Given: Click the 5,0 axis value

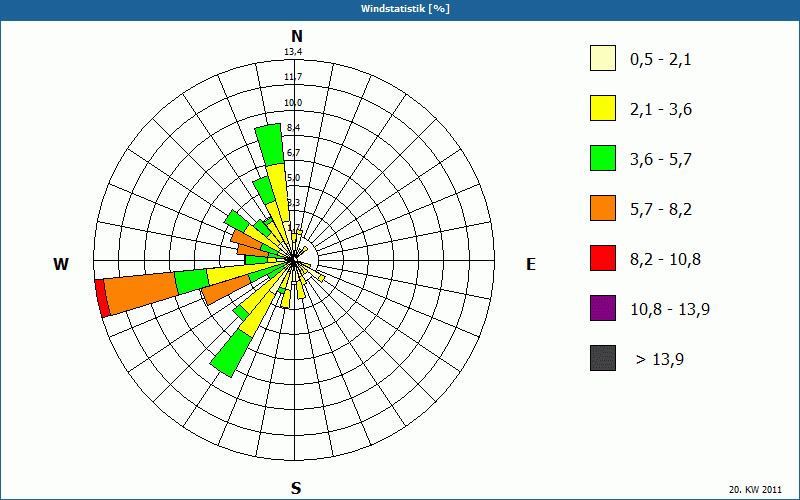Looking at the screenshot, I should pyautogui.click(x=293, y=178).
